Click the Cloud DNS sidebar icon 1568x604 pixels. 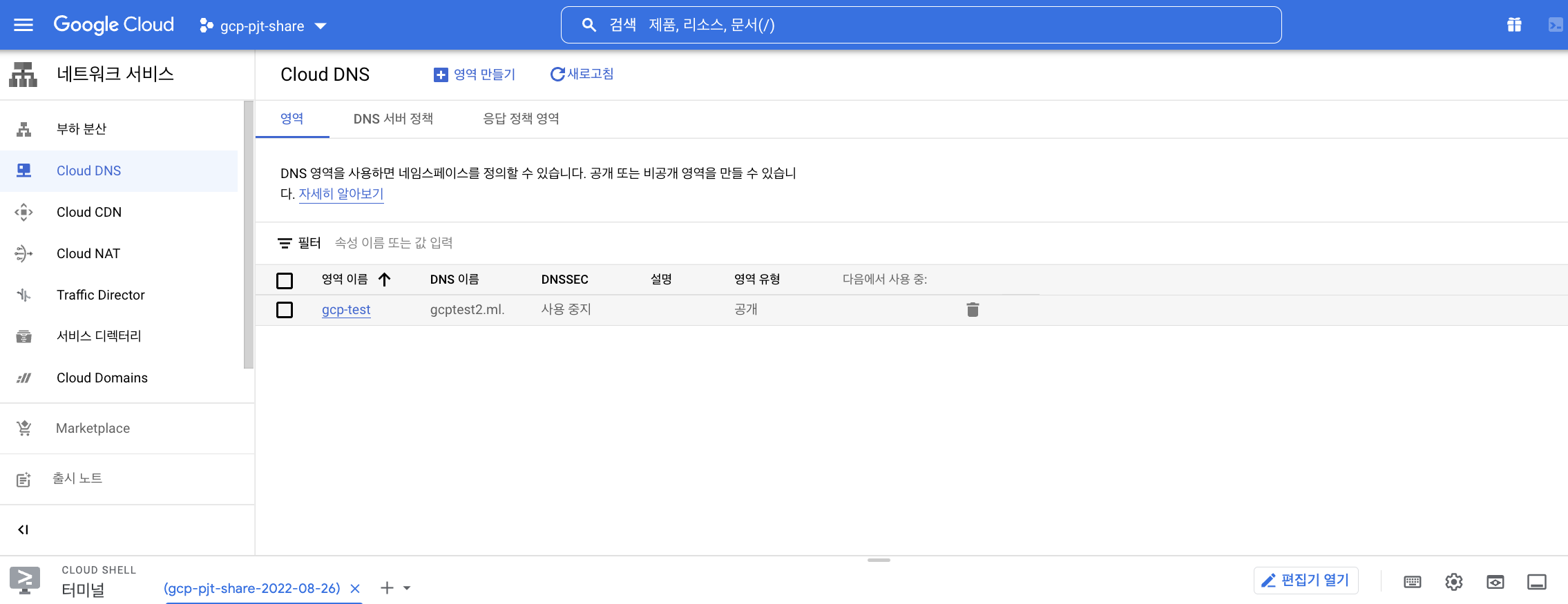(x=24, y=171)
